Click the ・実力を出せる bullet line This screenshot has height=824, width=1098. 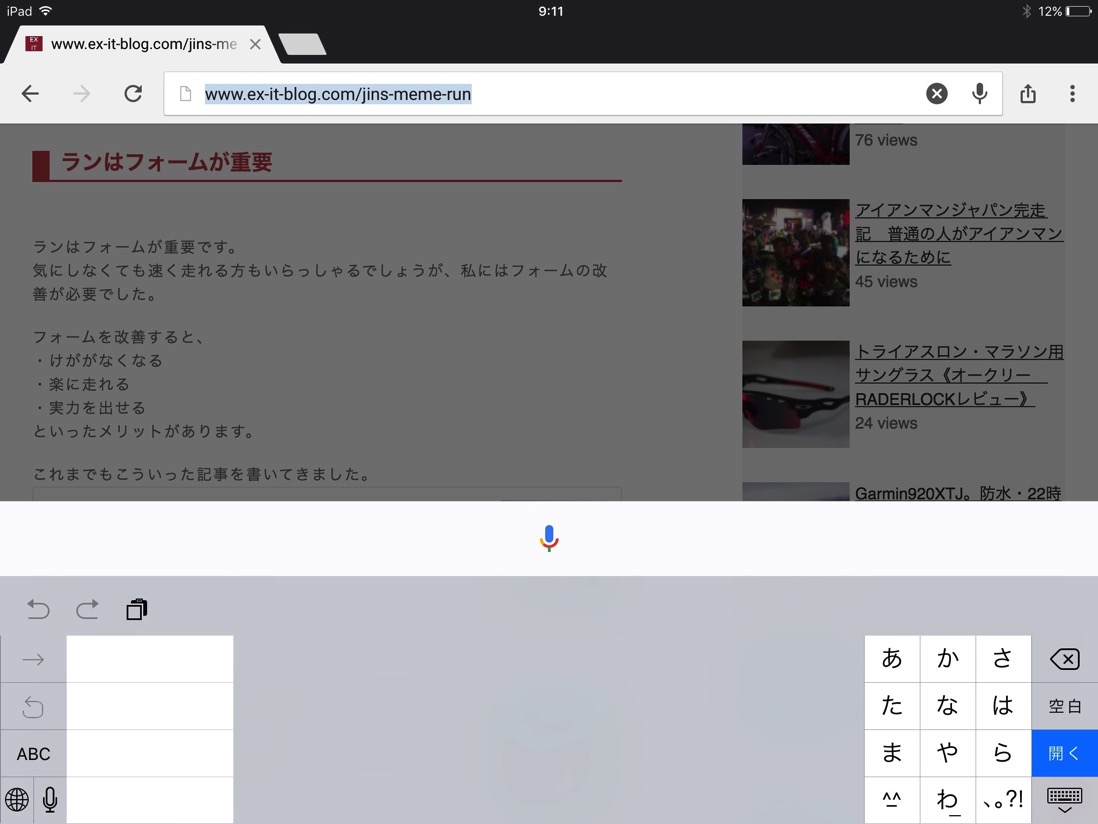click(90, 407)
